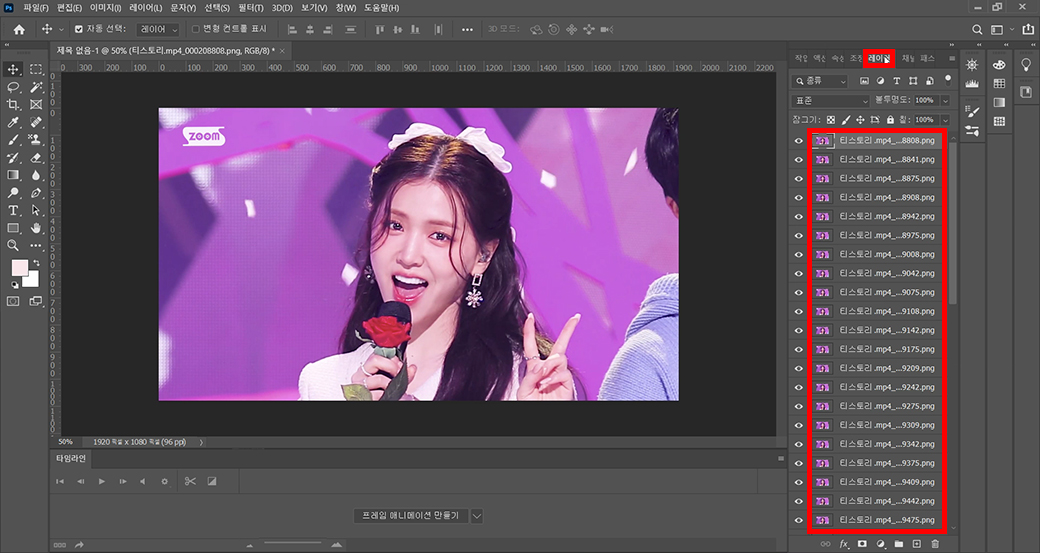1040x553 pixels.
Task: Hide layer ending 9042.png
Action: pyautogui.click(x=799, y=273)
